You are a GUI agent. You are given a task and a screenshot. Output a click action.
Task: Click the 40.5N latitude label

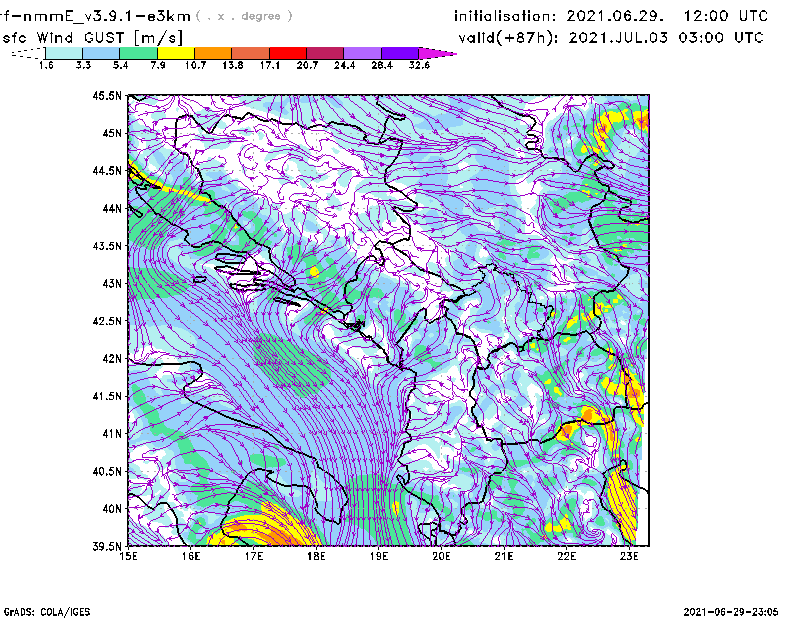click(x=107, y=471)
